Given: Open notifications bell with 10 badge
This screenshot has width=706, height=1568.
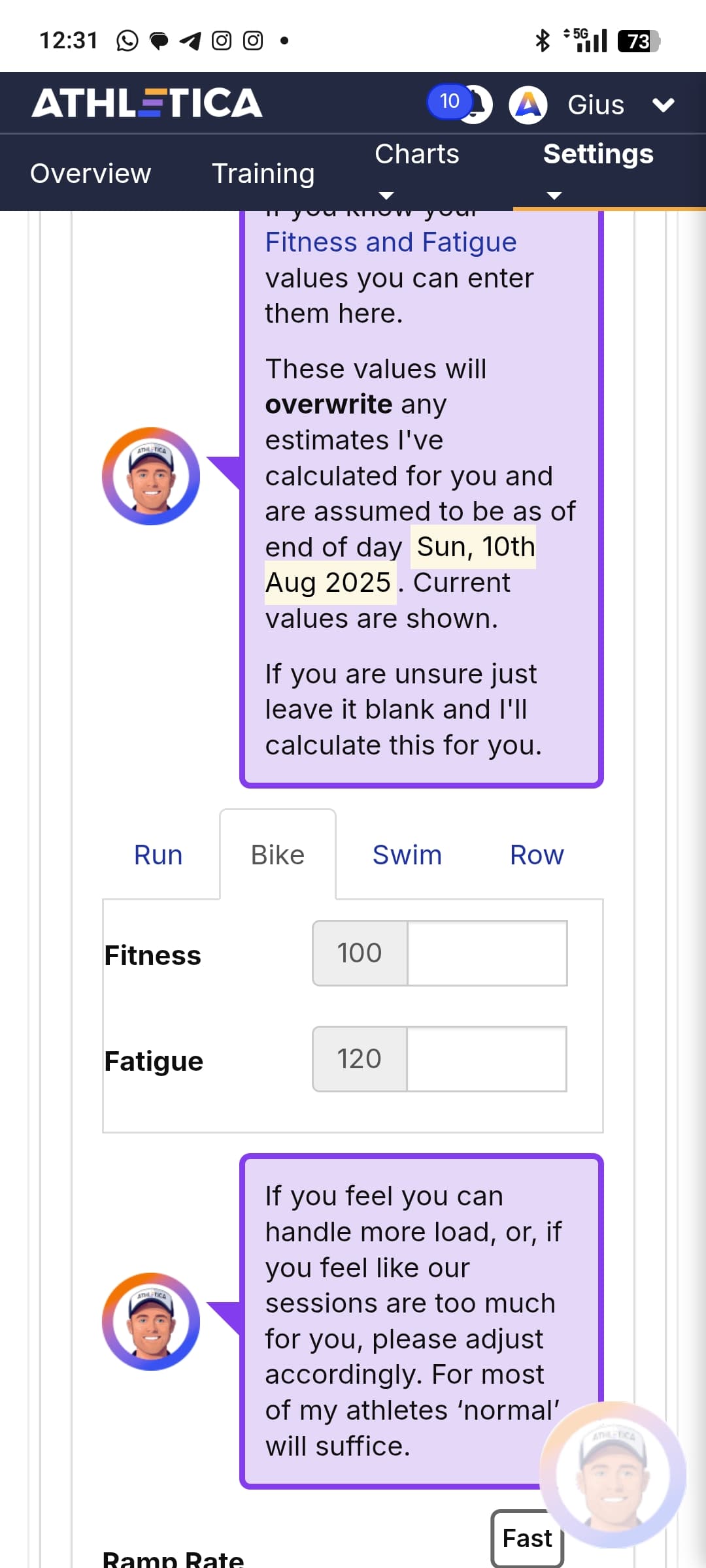Looking at the screenshot, I should click(472, 105).
